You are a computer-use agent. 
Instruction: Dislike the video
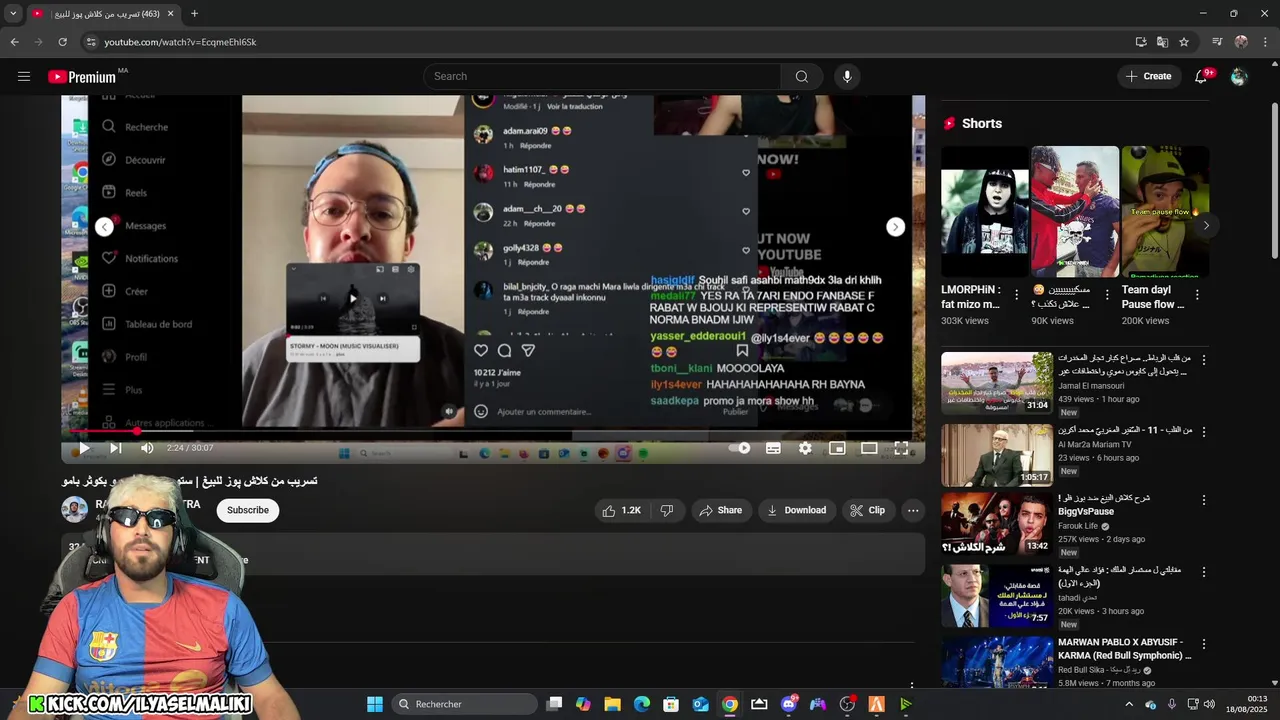667,510
